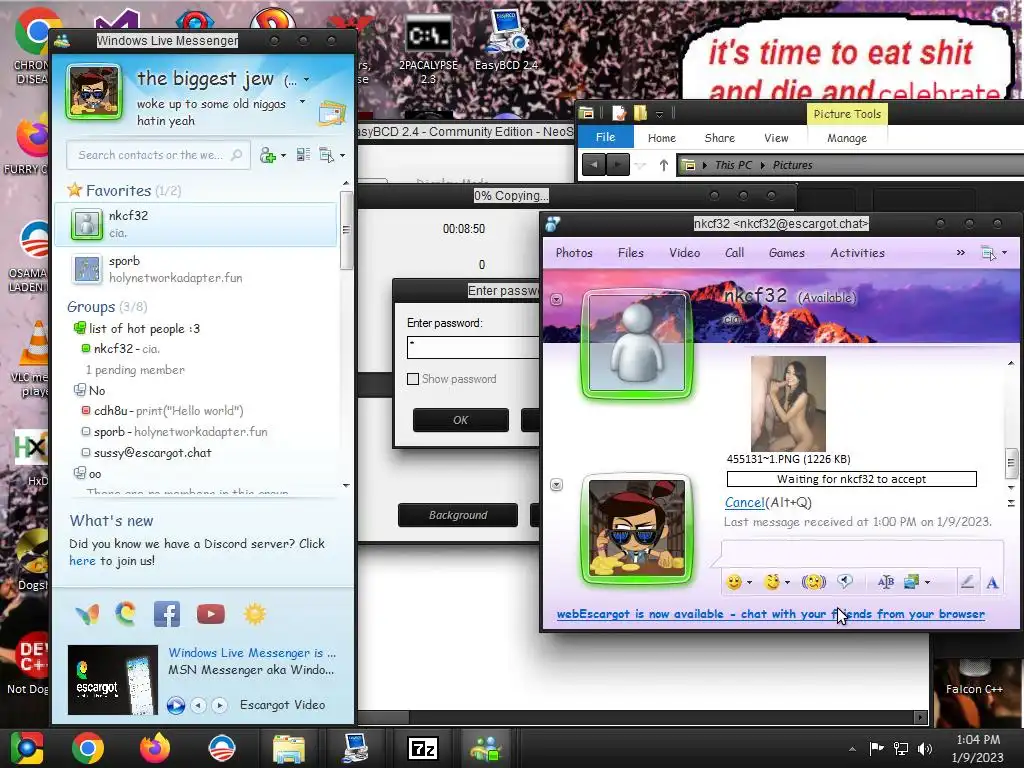Image resolution: width=1024 pixels, height=768 pixels.
Task: Focus the Search contacts or the web field
Action: point(158,155)
